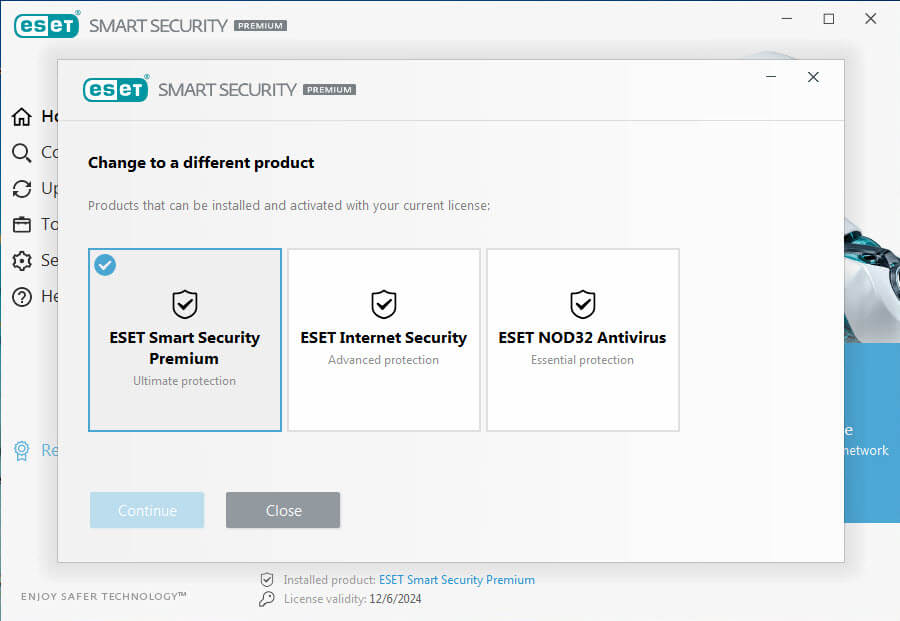
Task: Click the shield icon on Smart Security Premium card
Action: (x=185, y=304)
